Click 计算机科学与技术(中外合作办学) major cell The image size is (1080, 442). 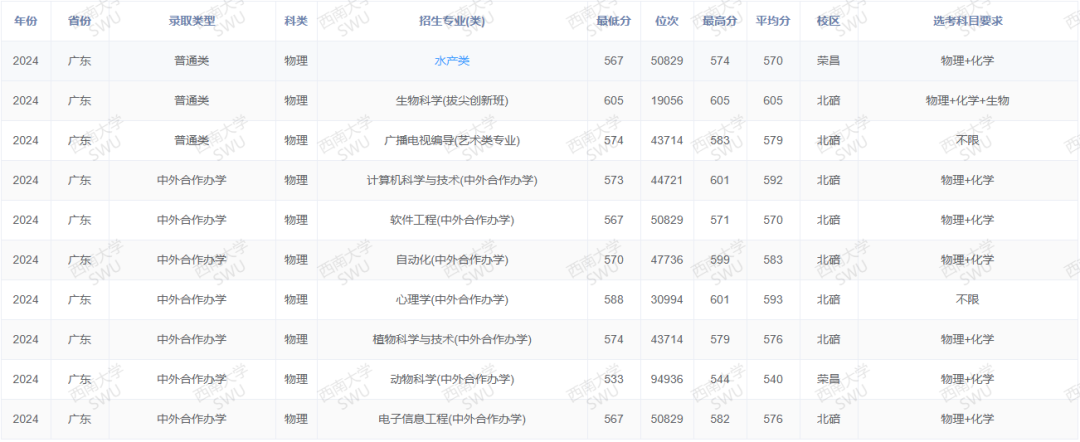(x=452, y=180)
